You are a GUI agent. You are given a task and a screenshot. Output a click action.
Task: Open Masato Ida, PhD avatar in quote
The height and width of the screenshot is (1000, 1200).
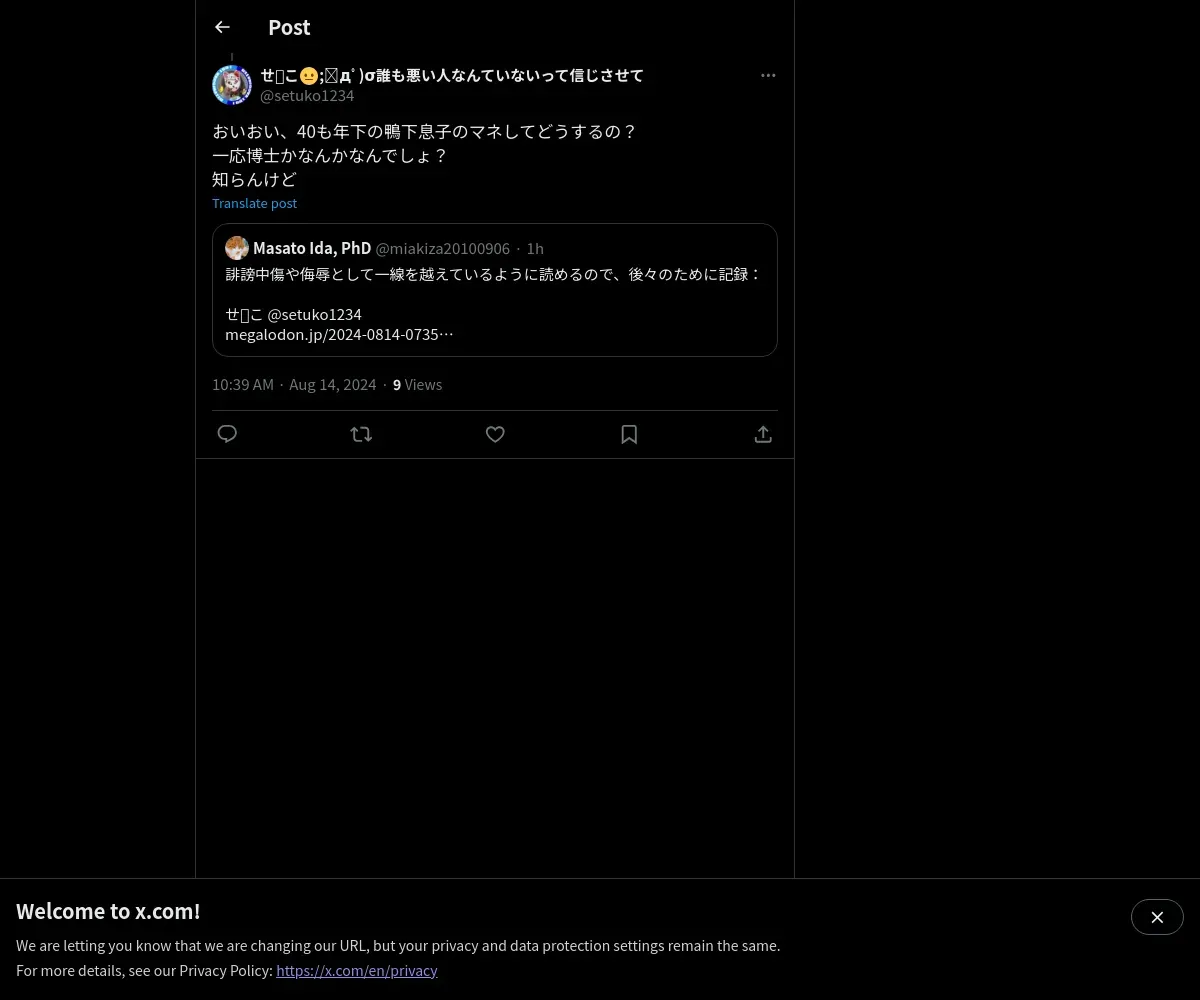point(237,248)
